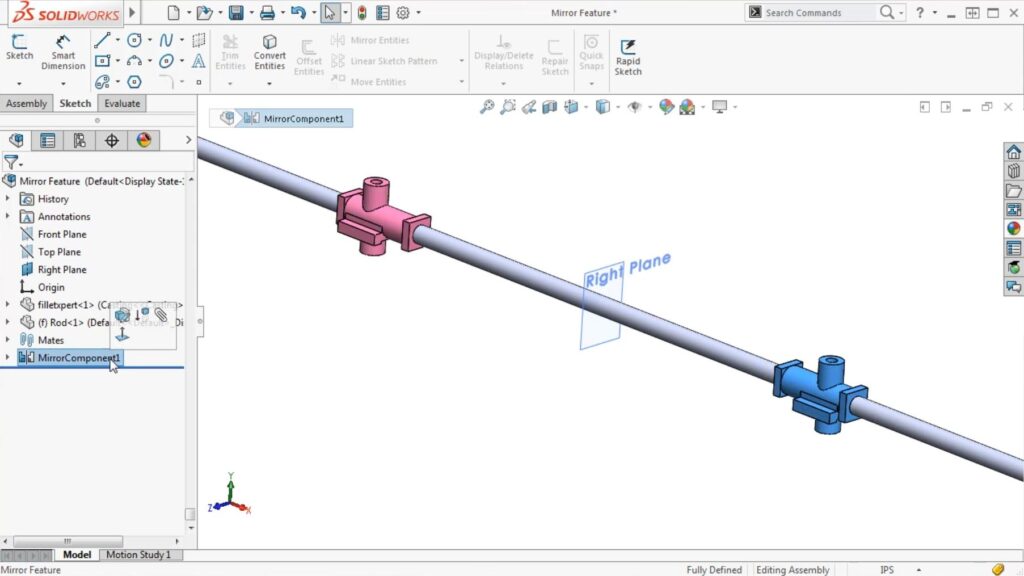Click Zoom to Fit in view toolbar
Image resolution: width=1024 pixels, height=576 pixels.
(x=487, y=106)
